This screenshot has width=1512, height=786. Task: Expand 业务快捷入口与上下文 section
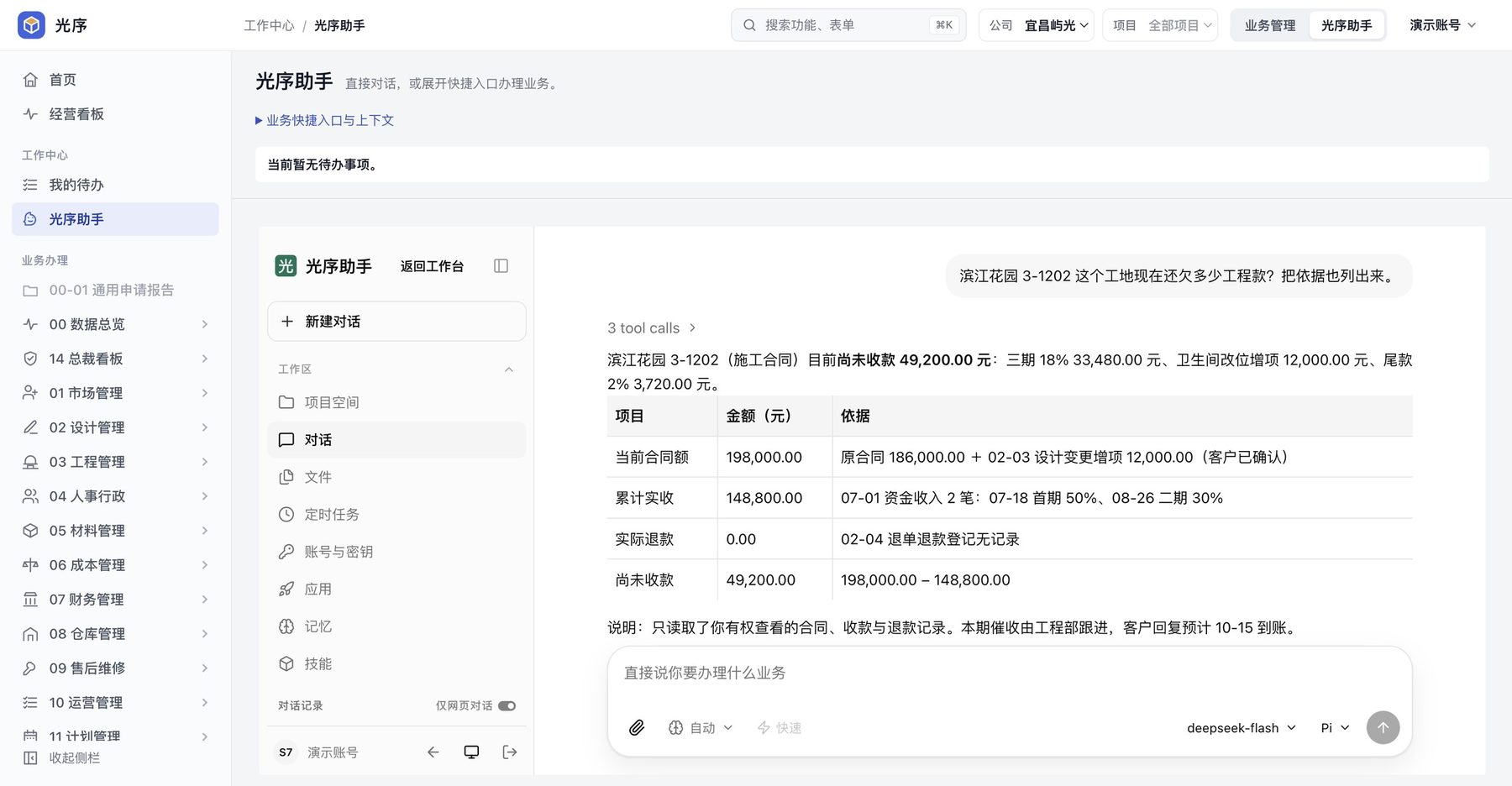(x=324, y=120)
